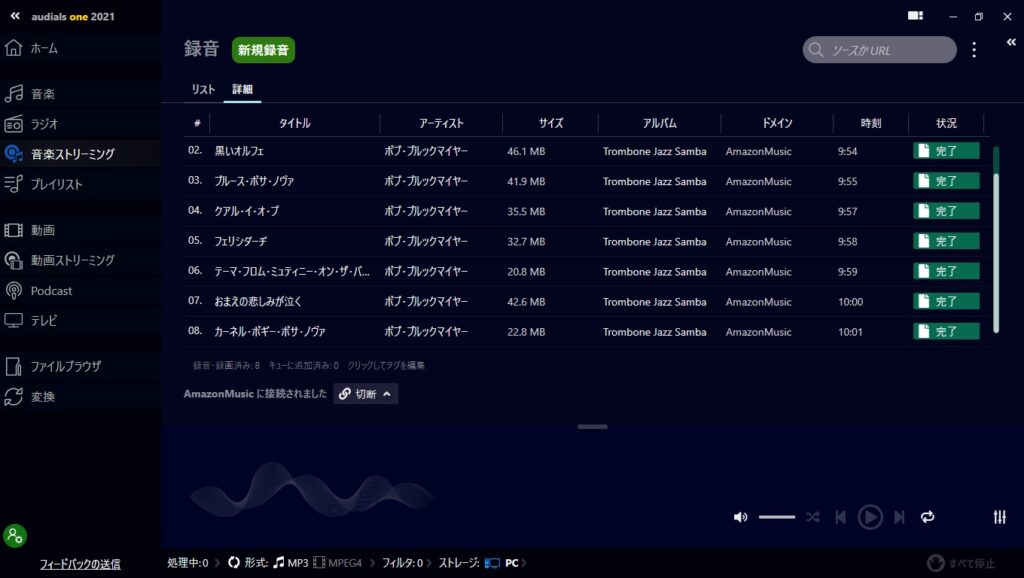Click the equalizer settings icon
Image resolution: width=1024 pixels, height=578 pixels.
999,517
